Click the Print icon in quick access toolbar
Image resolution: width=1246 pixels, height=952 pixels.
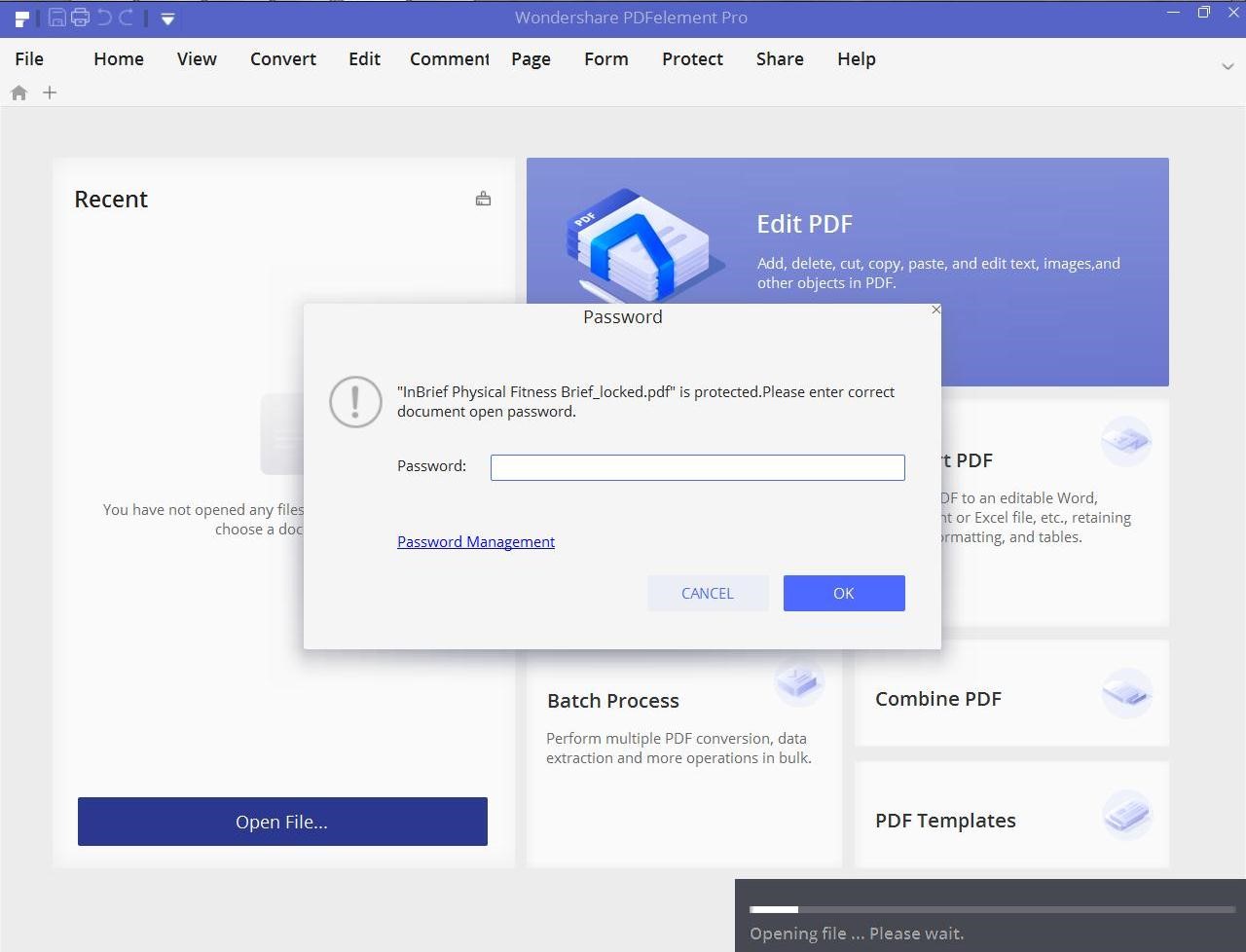pos(80,18)
